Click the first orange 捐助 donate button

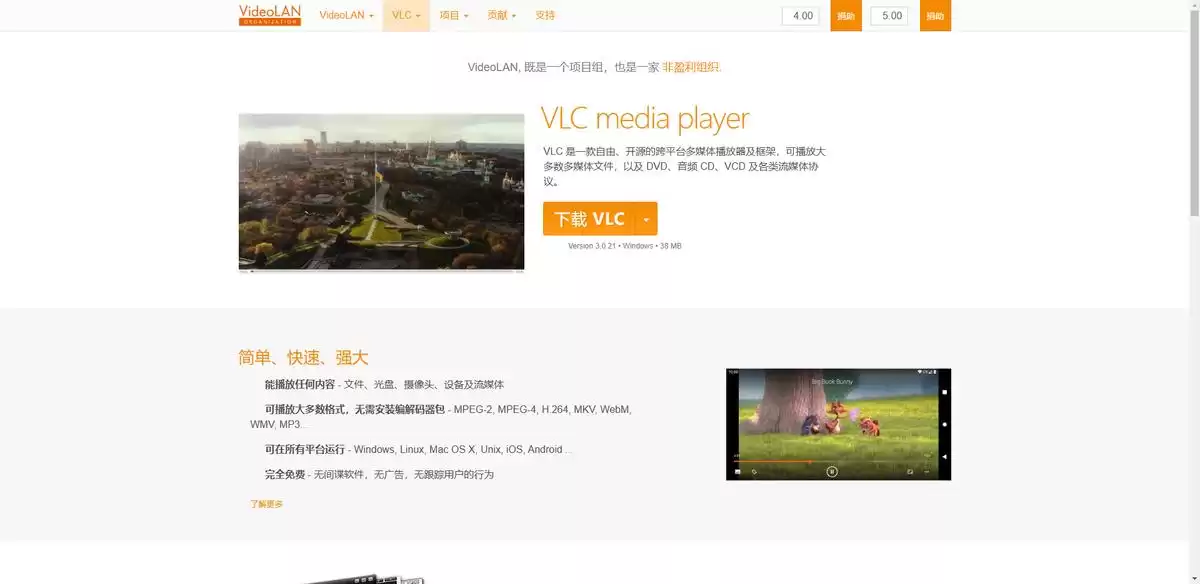(845, 15)
